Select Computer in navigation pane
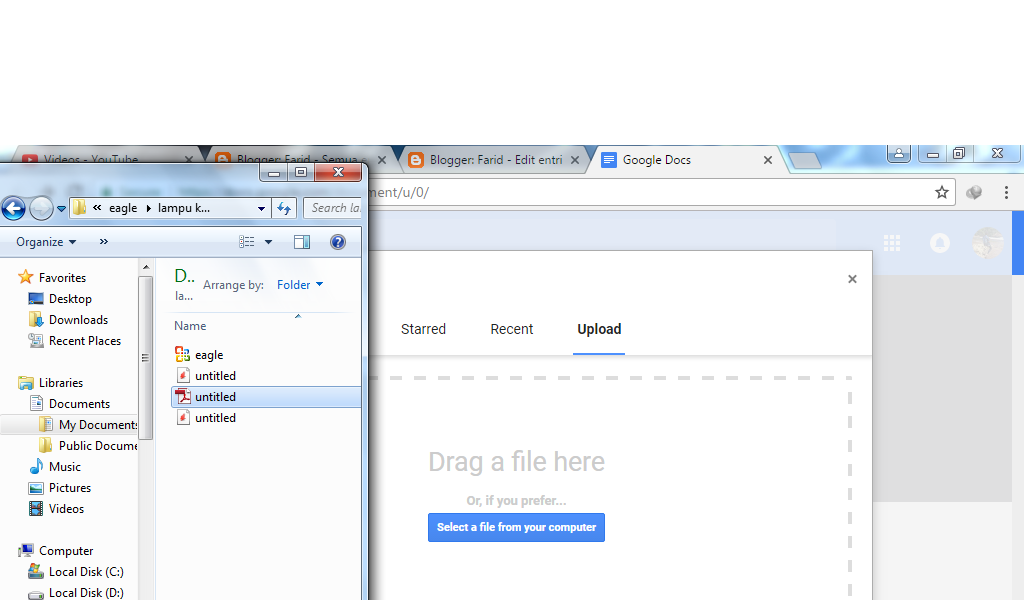1024x600 pixels. pyautogui.click(x=66, y=550)
